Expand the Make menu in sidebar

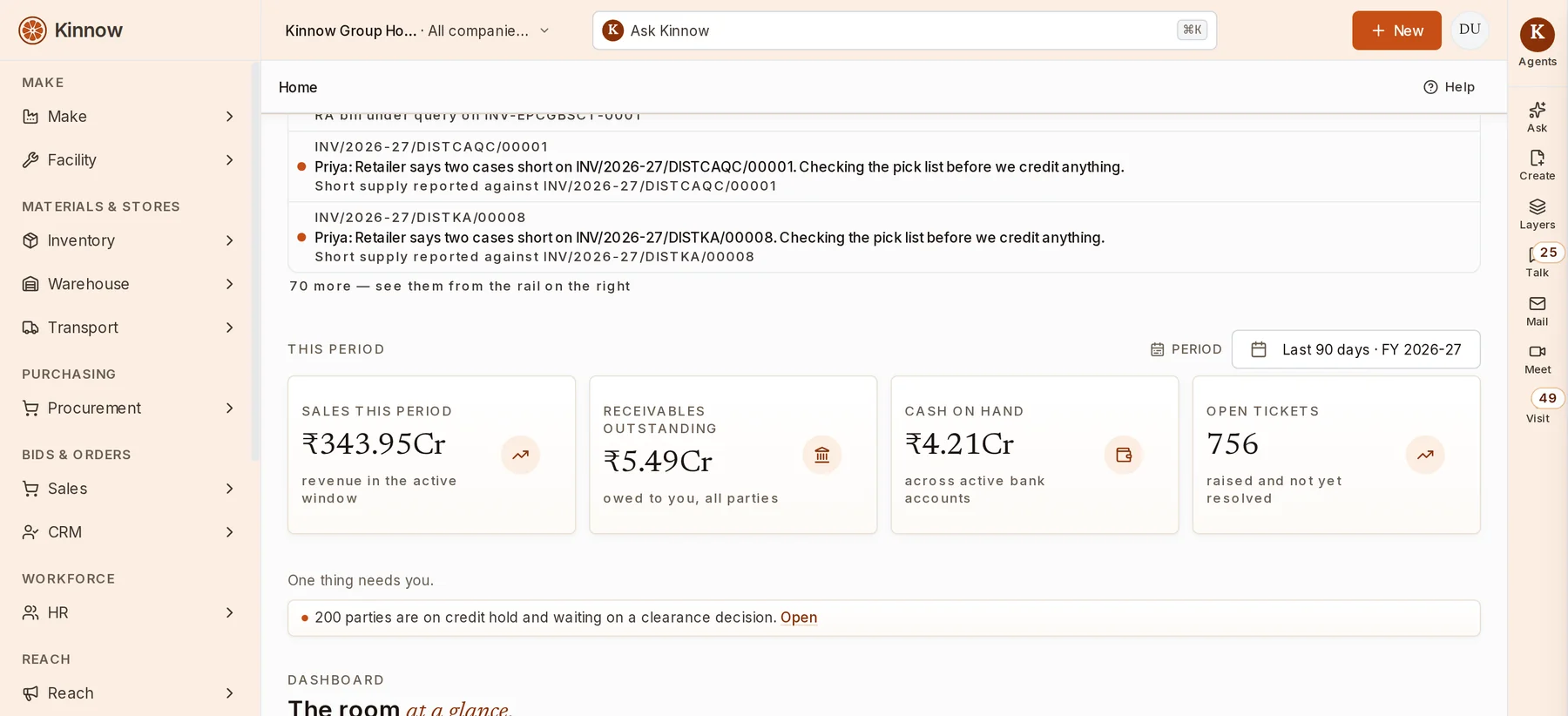click(130, 117)
